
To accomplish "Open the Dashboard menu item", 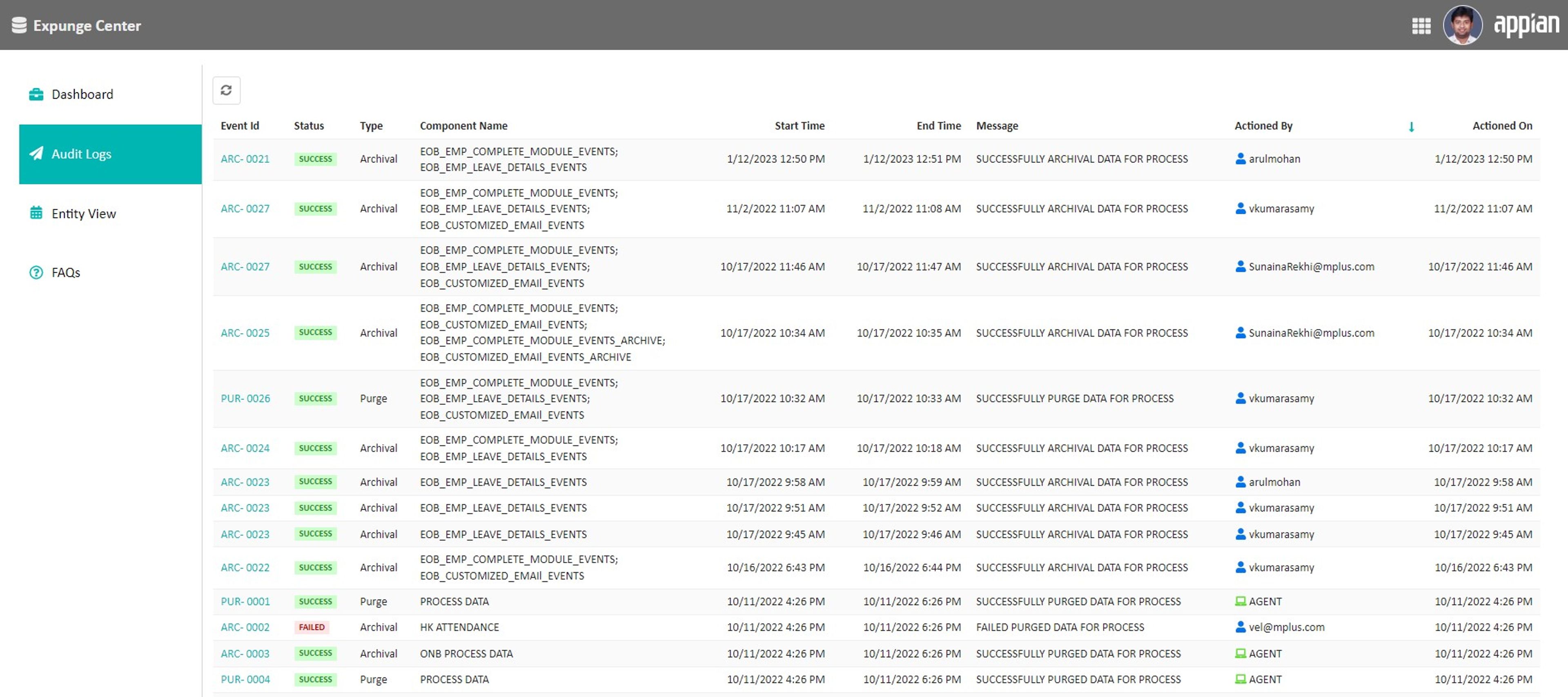I will pos(110,94).
